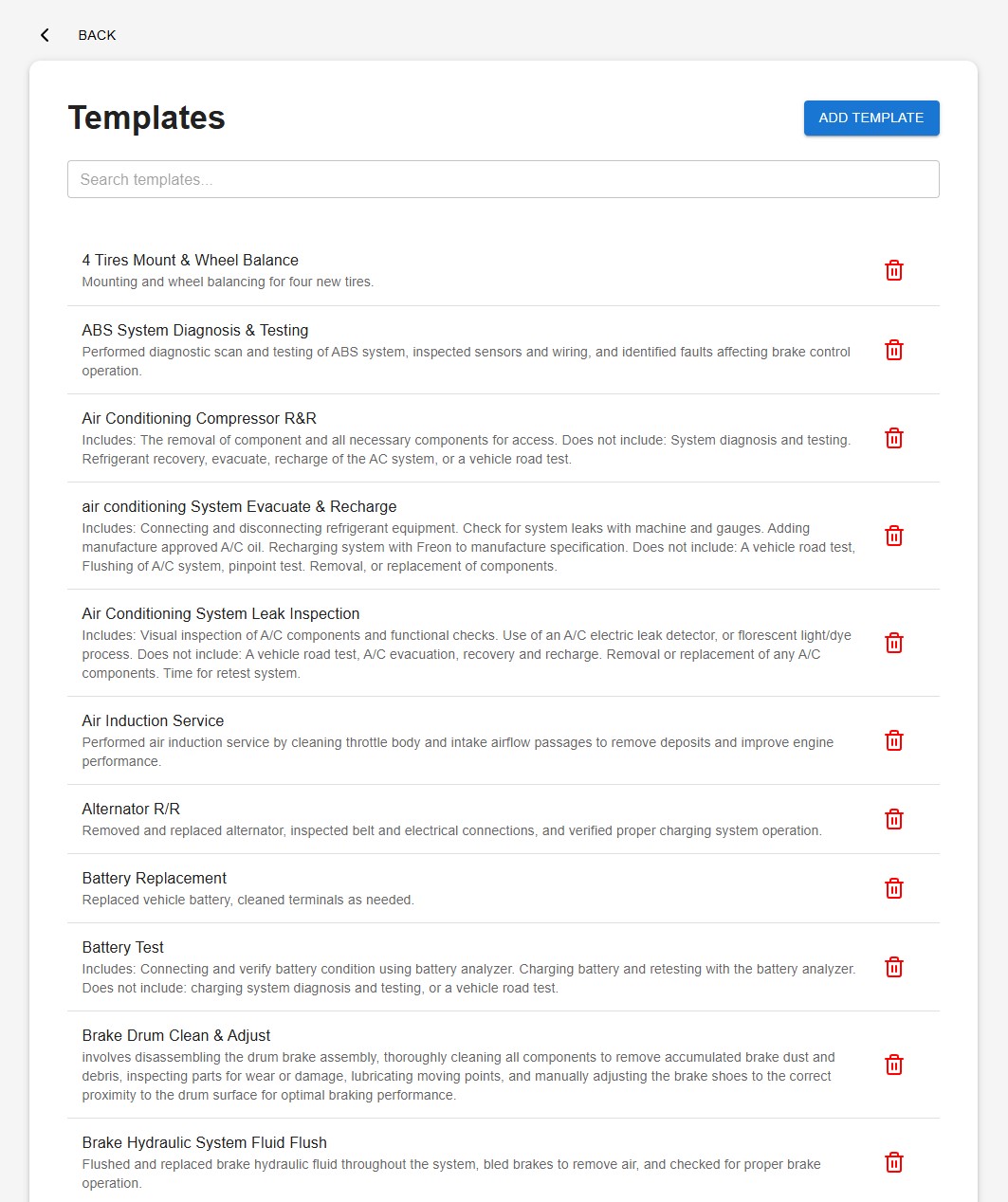Viewport: 1008px width, 1202px height.
Task: Delete Brake Hydraulic System Fluid Flush template
Action: (x=893, y=1163)
